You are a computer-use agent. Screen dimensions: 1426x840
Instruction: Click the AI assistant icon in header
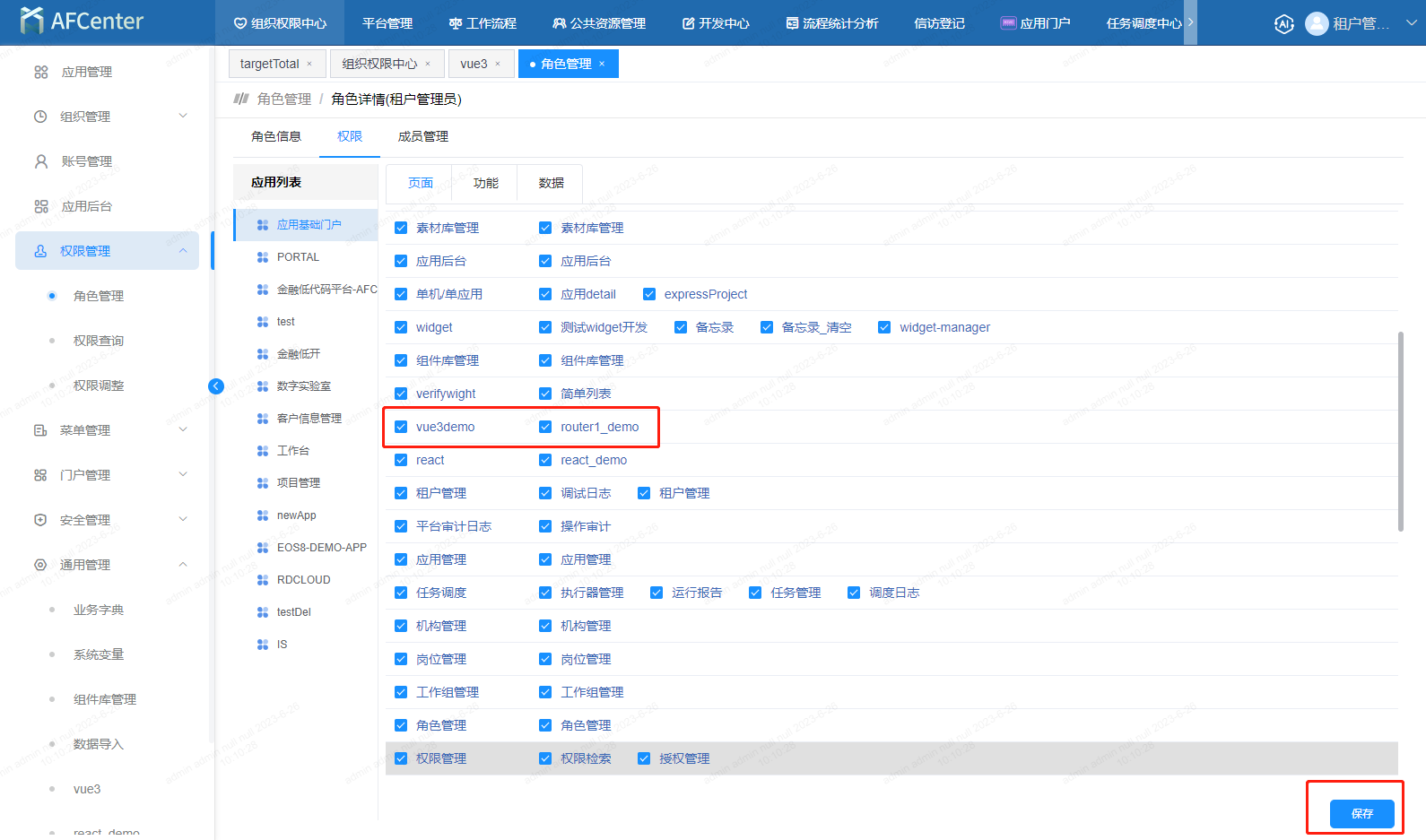1283,24
